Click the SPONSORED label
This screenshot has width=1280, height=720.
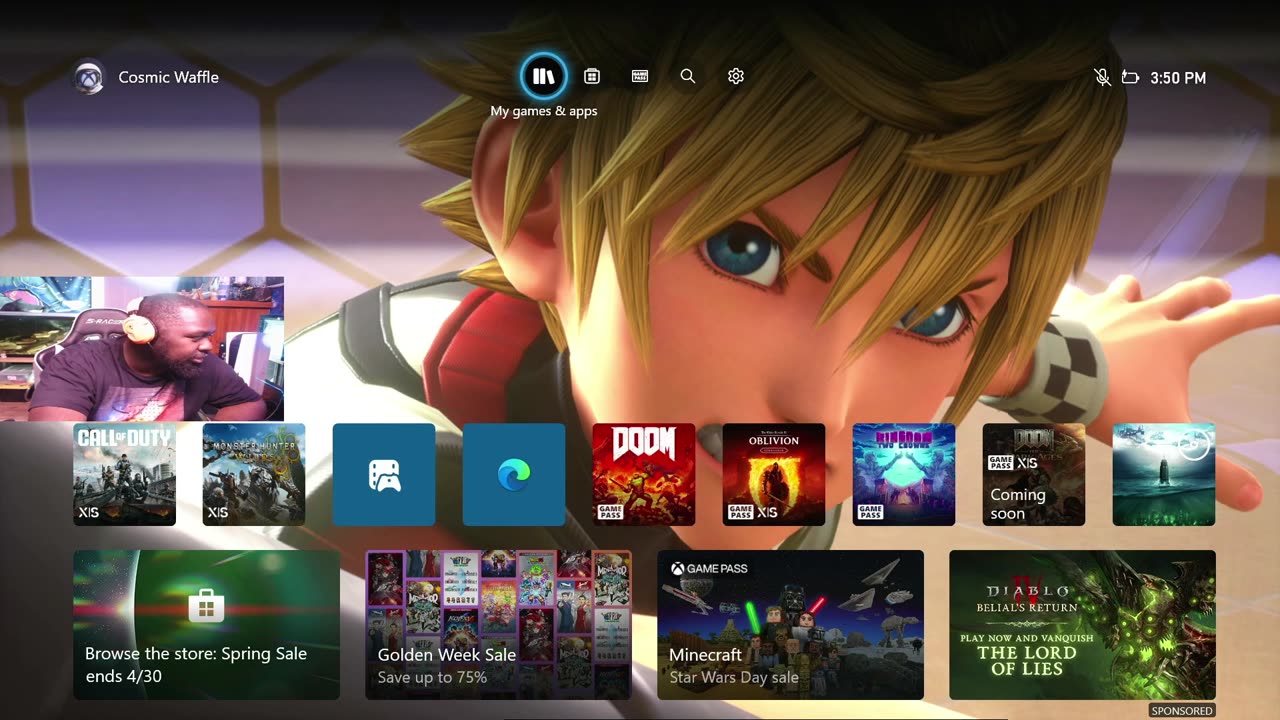(1182, 711)
